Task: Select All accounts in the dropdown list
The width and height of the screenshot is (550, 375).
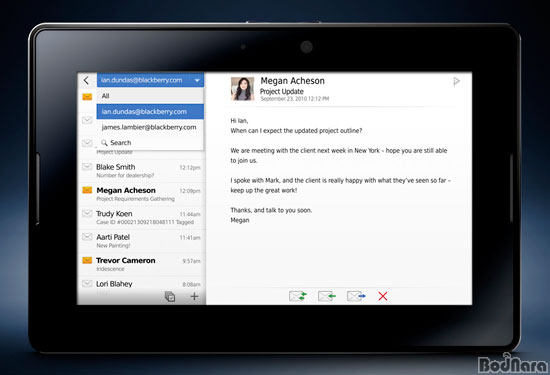Action: 150,96
